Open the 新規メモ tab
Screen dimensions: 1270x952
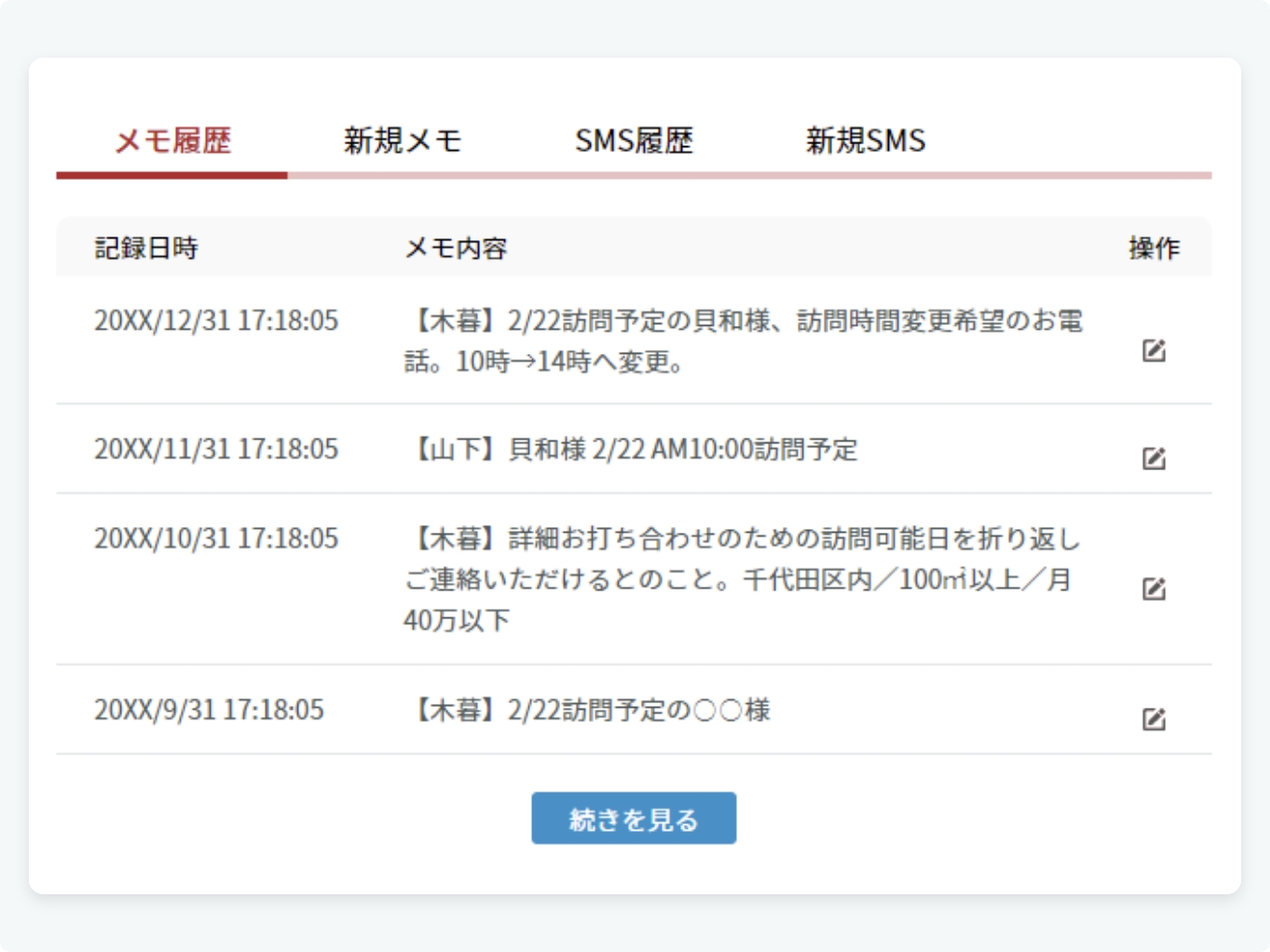pos(402,140)
